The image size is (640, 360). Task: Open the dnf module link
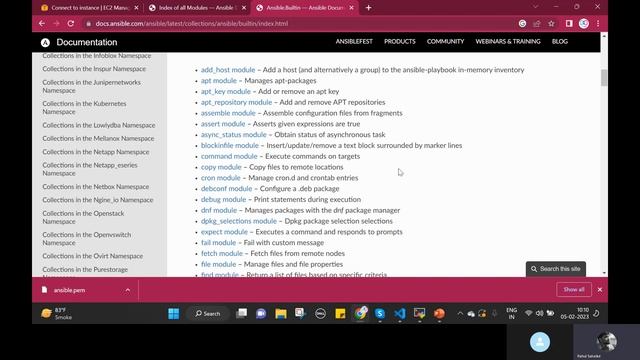219,211
